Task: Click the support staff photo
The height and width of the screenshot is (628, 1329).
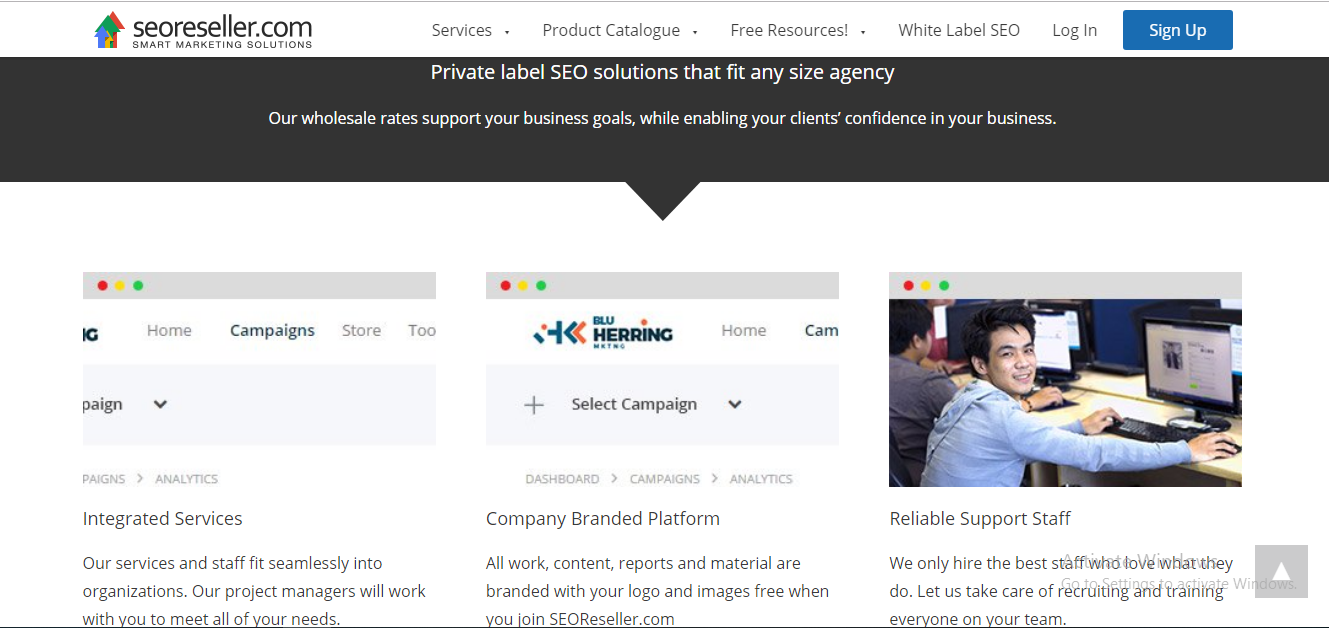Action: 1065,392
